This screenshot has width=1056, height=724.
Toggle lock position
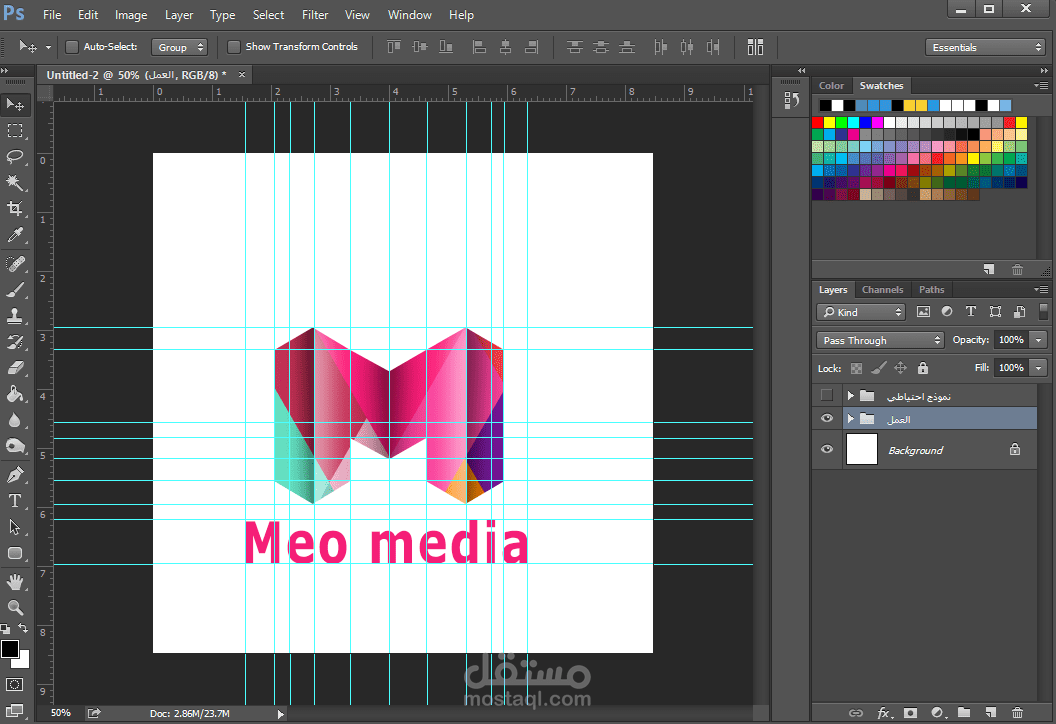[900, 368]
